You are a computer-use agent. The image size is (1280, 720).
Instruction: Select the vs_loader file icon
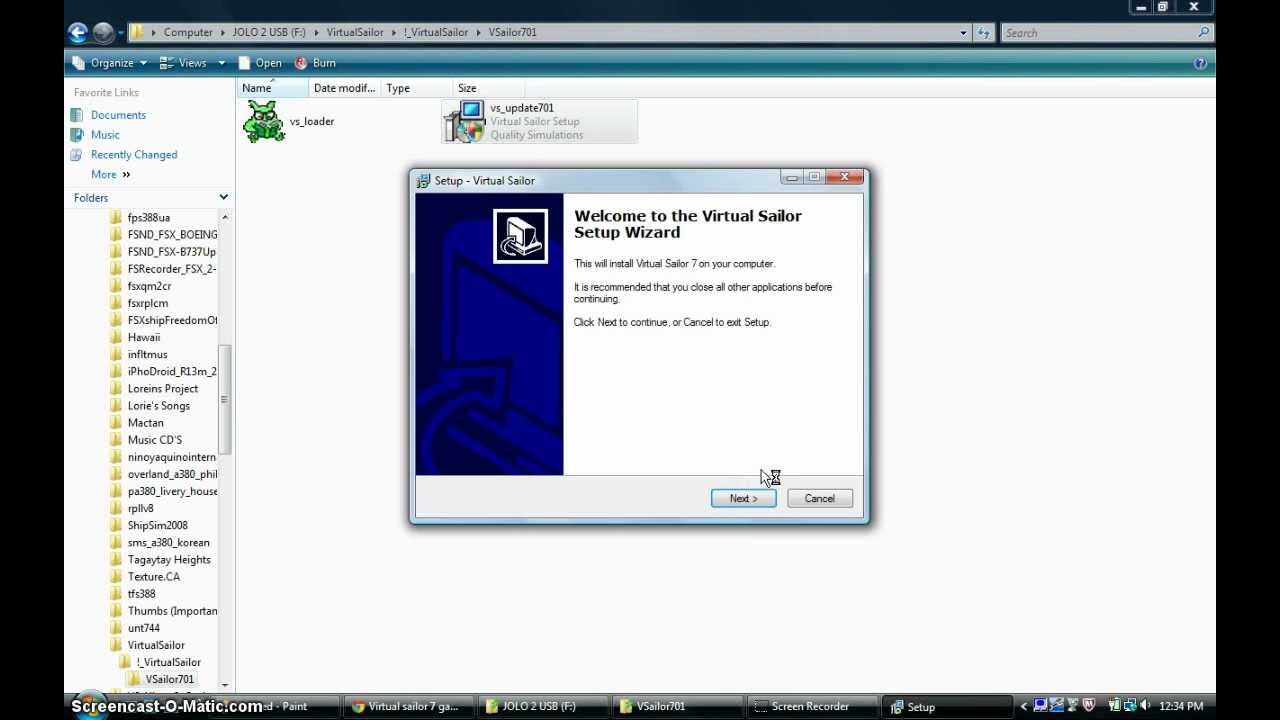point(264,121)
